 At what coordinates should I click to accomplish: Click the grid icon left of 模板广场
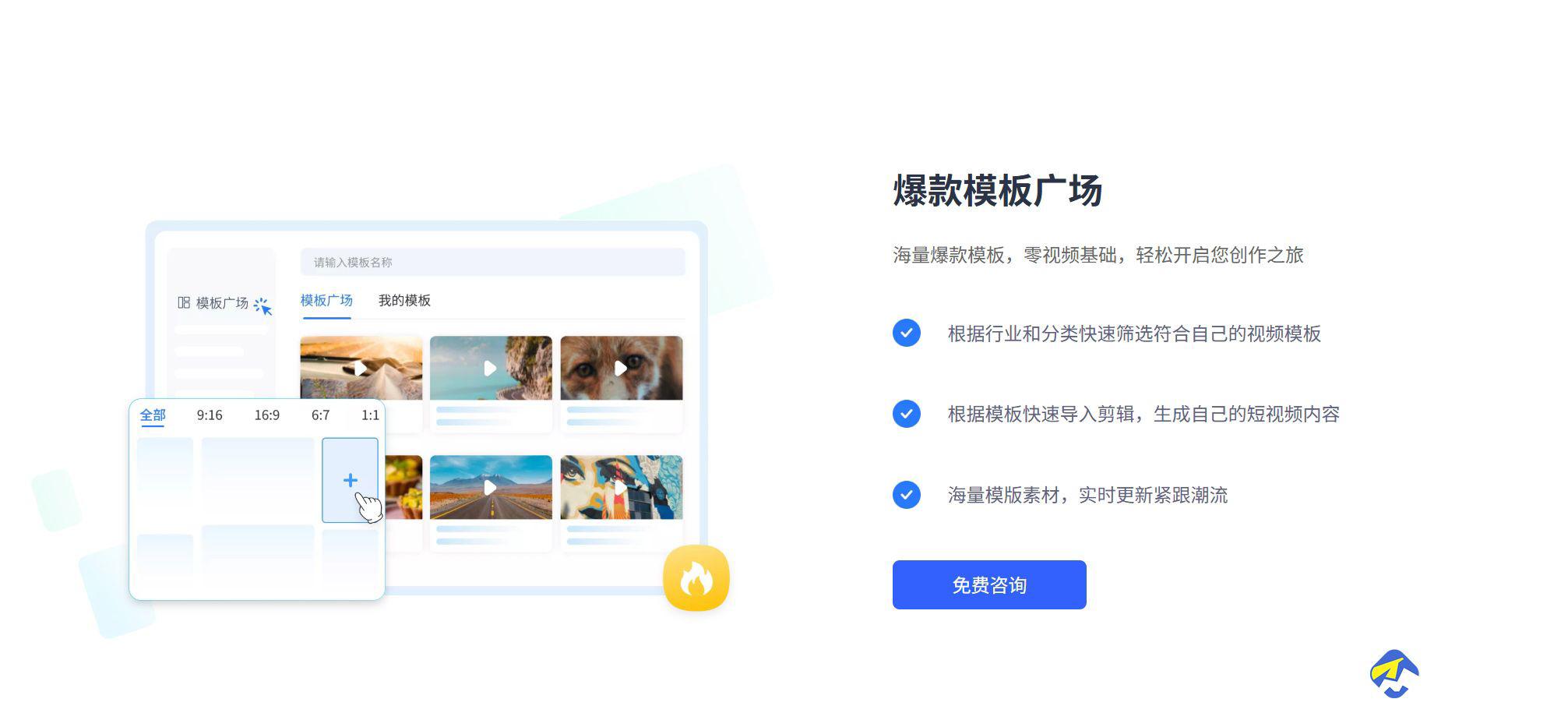pos(184,302)
